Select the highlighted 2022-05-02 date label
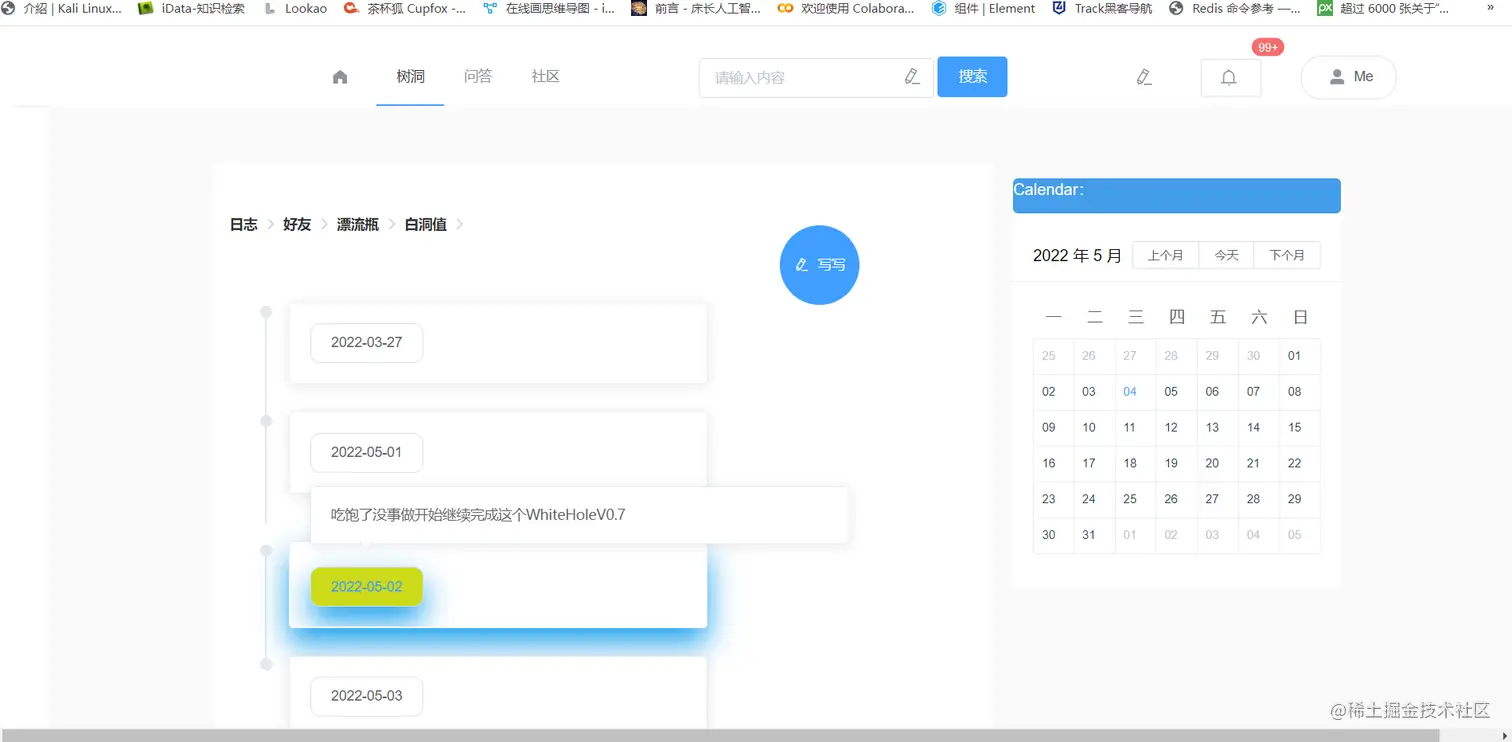1512x742 pixels. [x=366, y=587]
